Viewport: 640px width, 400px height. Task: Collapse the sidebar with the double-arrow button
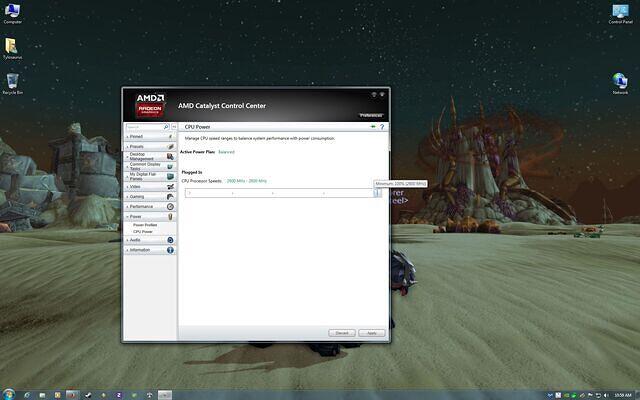point(174,127)
